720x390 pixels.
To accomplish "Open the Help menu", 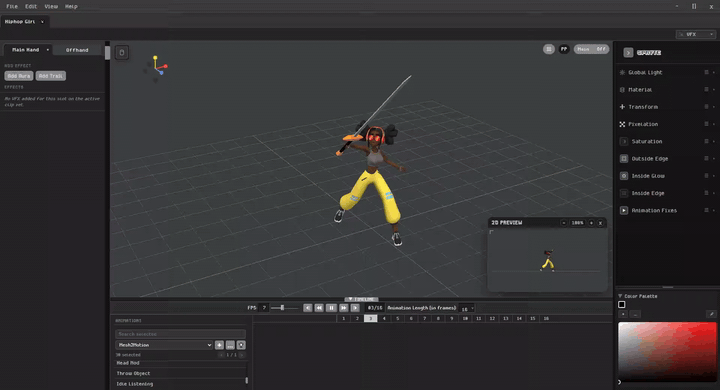I will pos(71,6).
